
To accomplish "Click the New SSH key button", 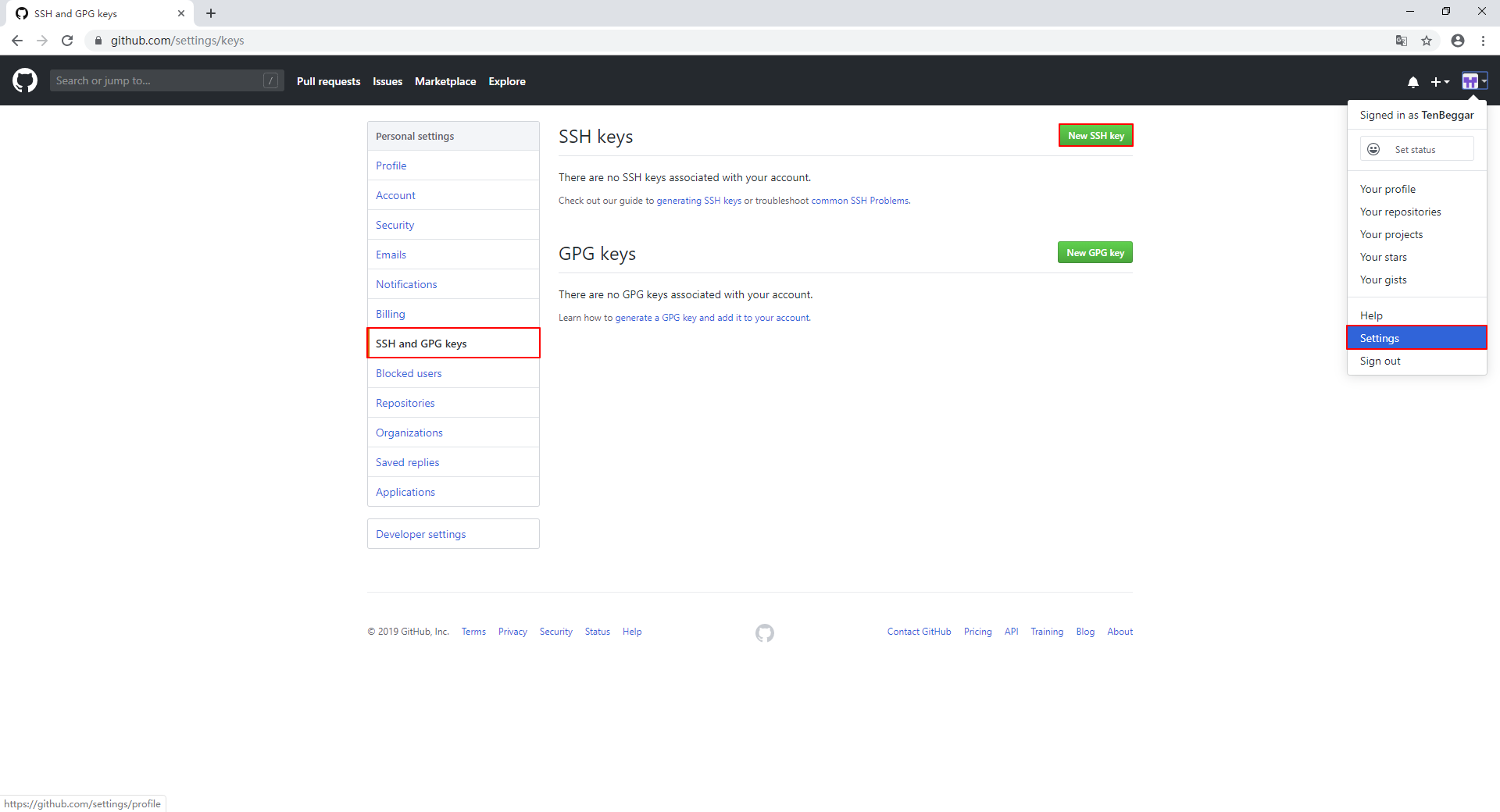I will click(x=1095, y=136).
